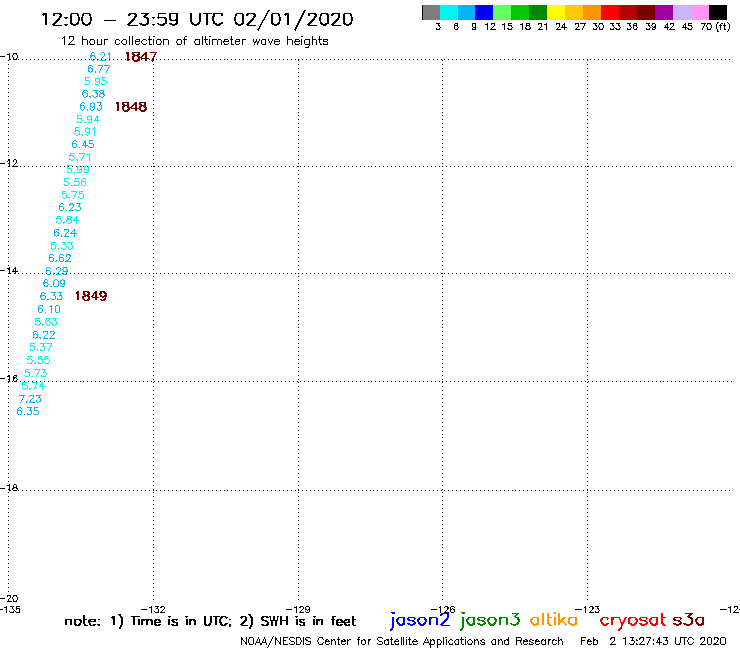Click the -20 latitude axis label

click(x=9, y=599)
